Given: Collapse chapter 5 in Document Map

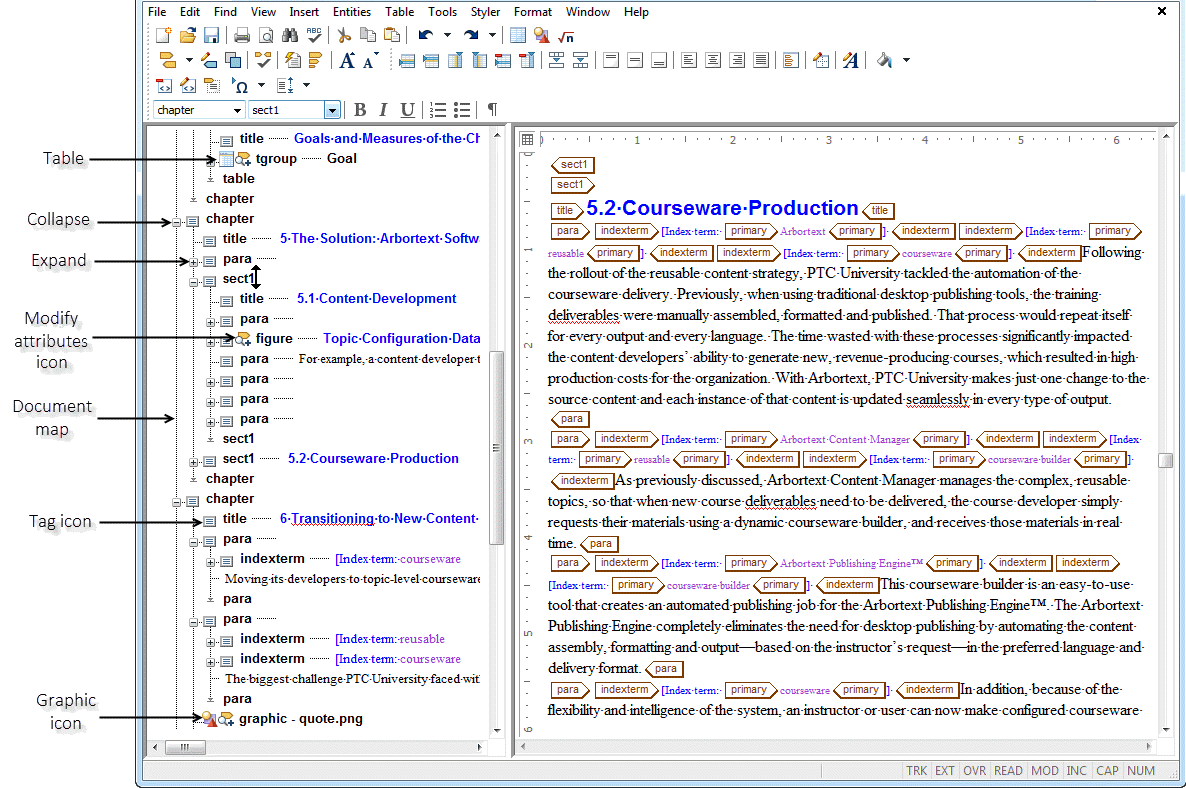Looking at the screenshot, I should [x=176, y=222].
